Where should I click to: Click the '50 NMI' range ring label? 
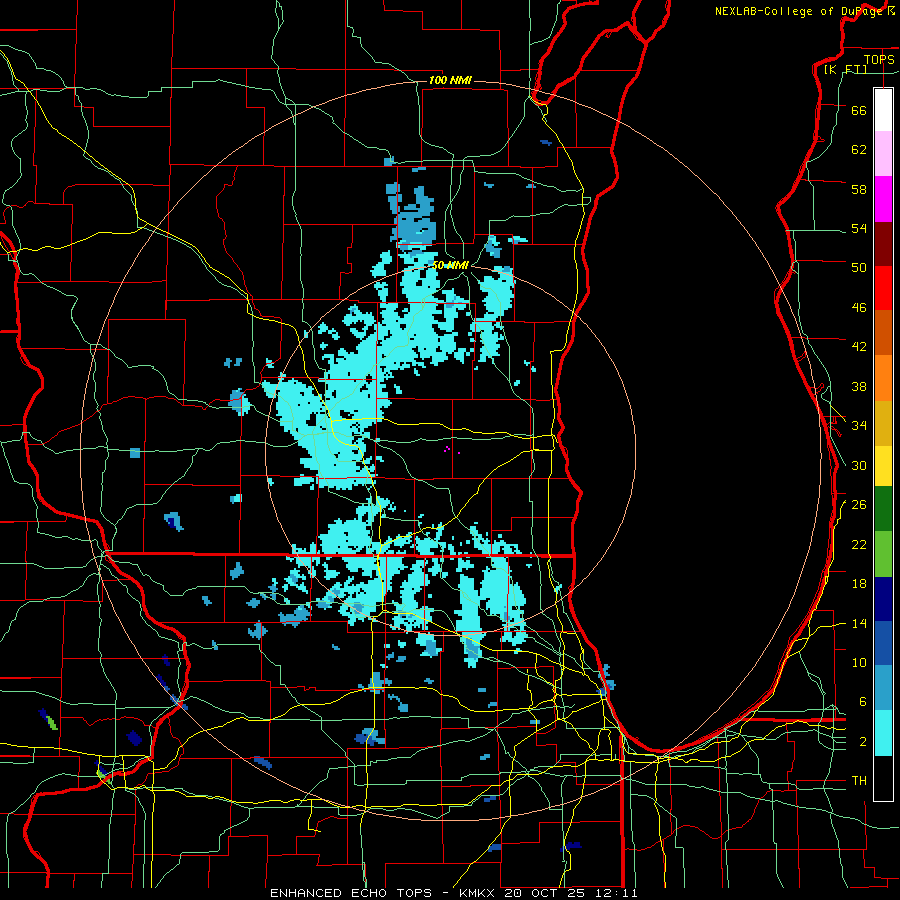(451, 265)
